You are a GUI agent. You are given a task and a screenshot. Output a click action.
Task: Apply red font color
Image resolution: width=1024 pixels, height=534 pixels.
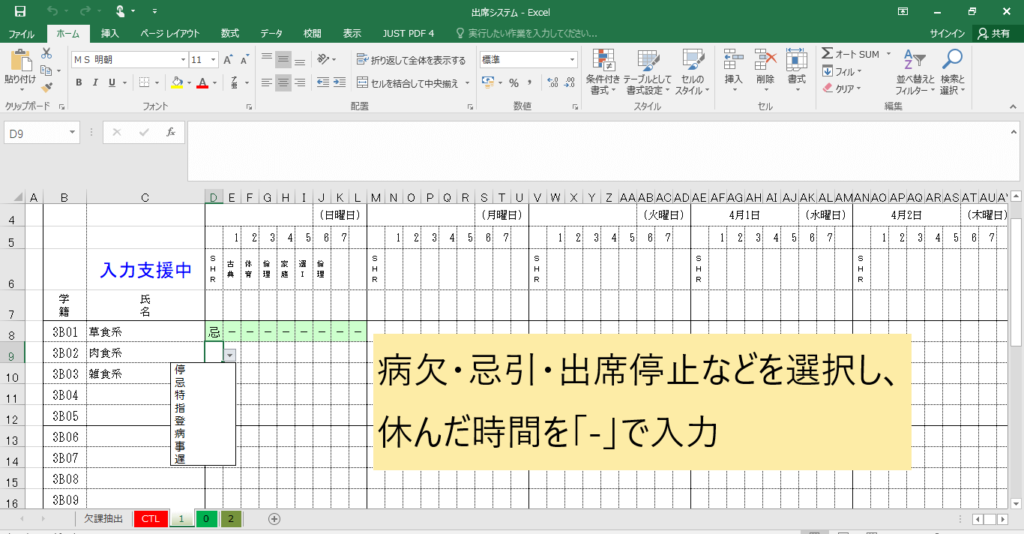tap(202, 82)
